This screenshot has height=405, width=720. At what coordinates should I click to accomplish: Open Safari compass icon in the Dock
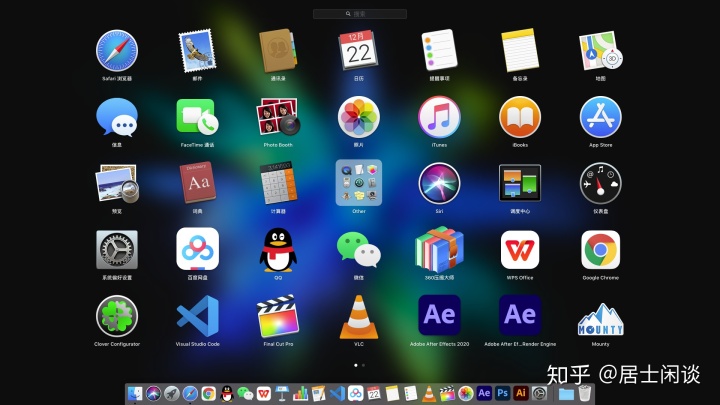(x=190, y=394)
